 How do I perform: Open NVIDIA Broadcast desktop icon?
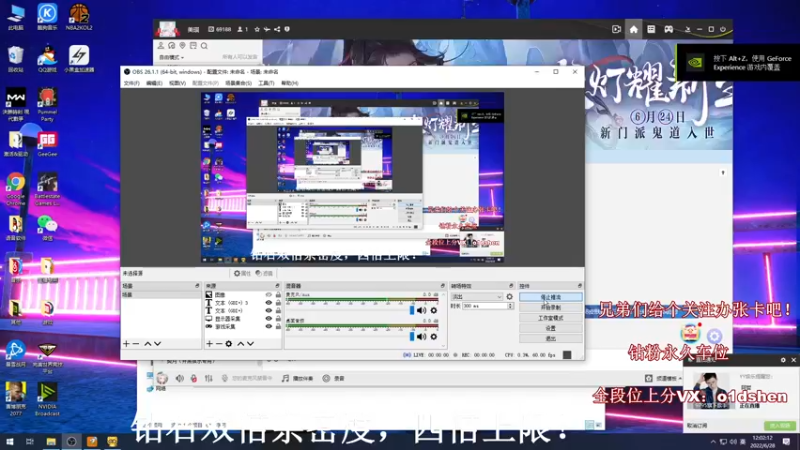[x=47, y=400]
